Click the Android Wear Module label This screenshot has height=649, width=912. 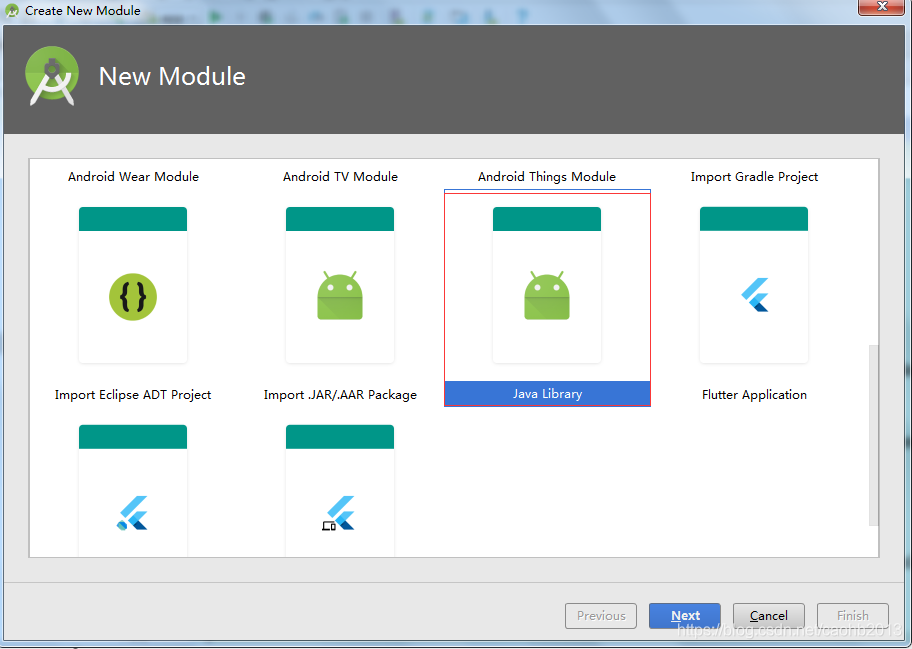click(x=133, y=177)
